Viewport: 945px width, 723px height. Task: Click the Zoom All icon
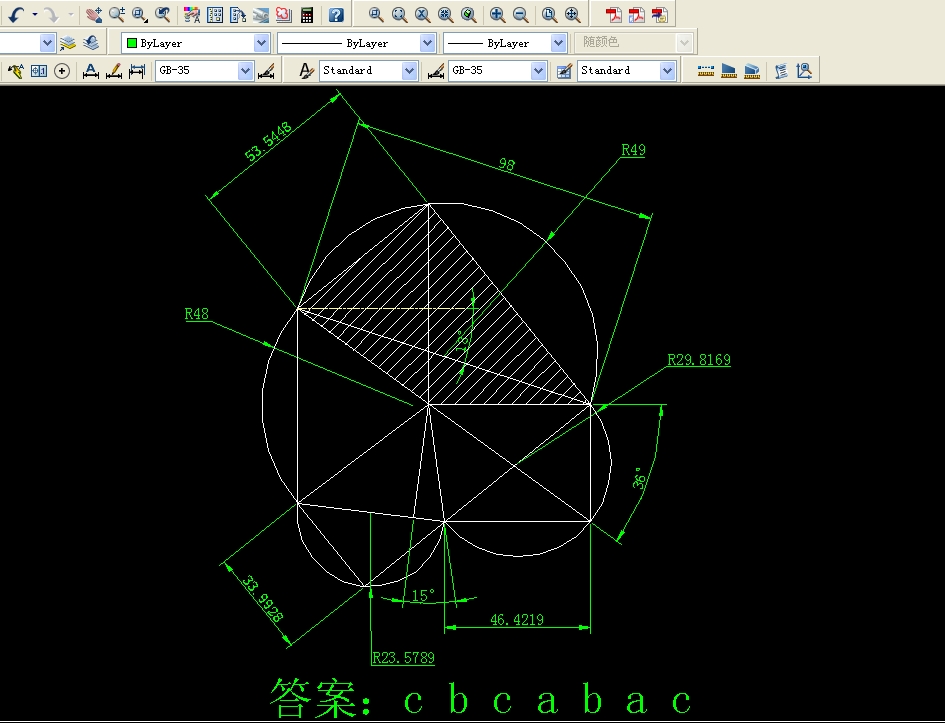(549, 14)
